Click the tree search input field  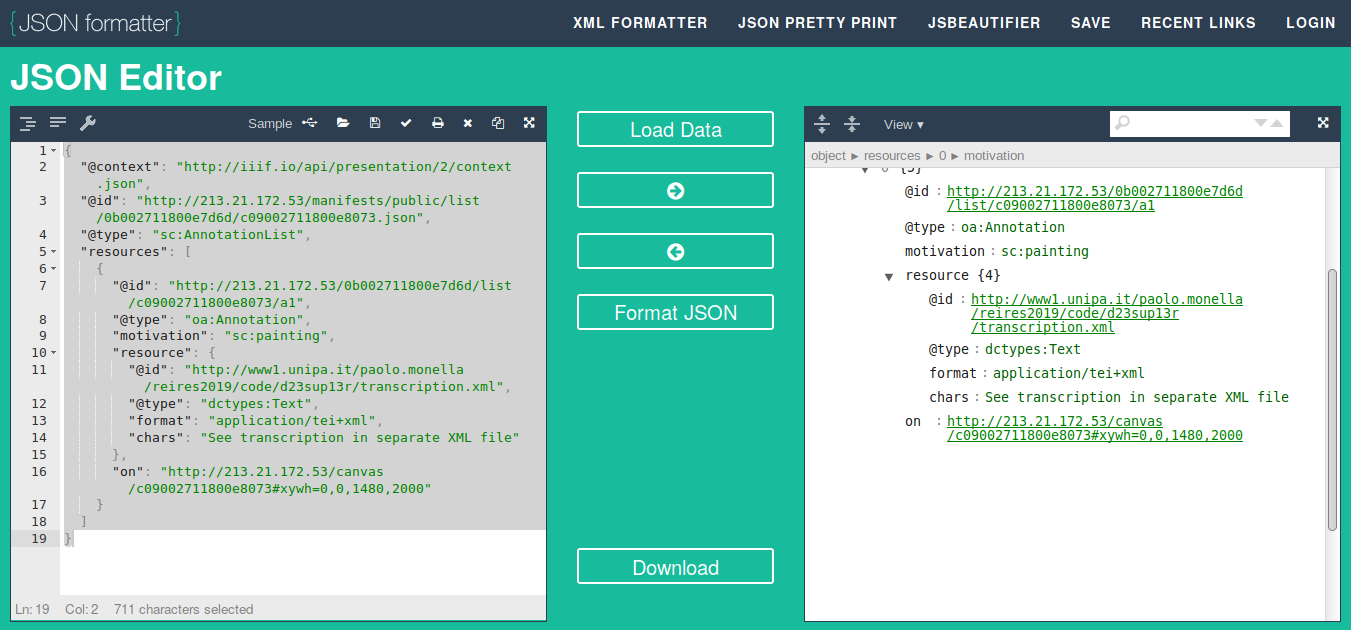(1190, 123)
